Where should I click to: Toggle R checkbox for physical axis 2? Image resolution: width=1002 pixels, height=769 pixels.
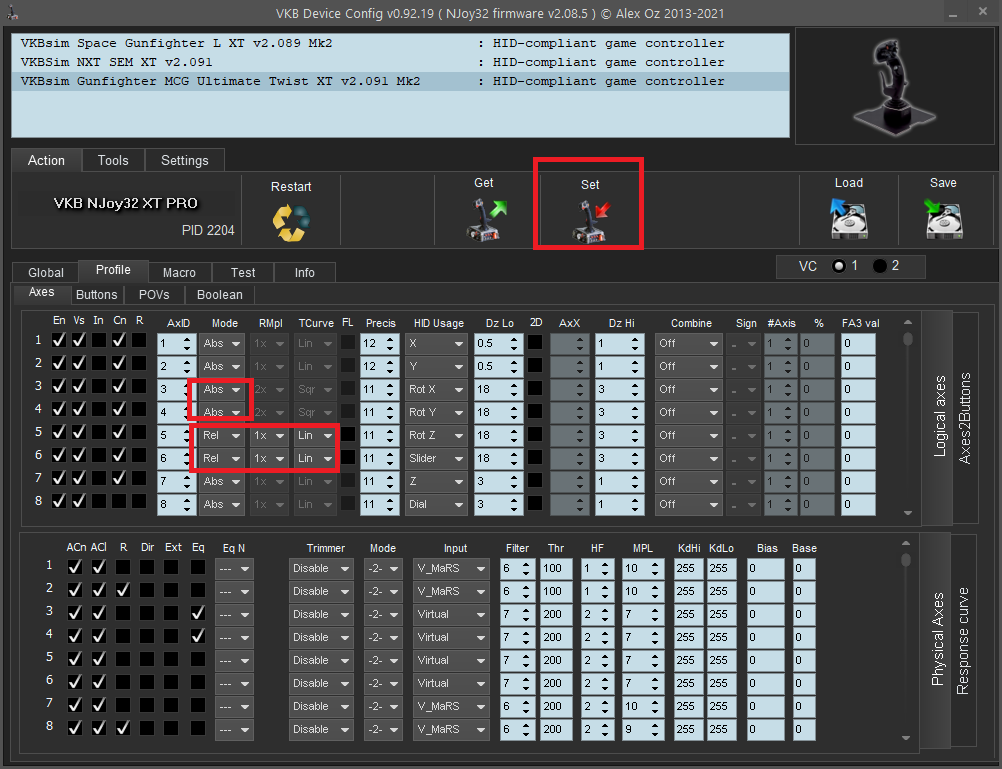[123, 589]
